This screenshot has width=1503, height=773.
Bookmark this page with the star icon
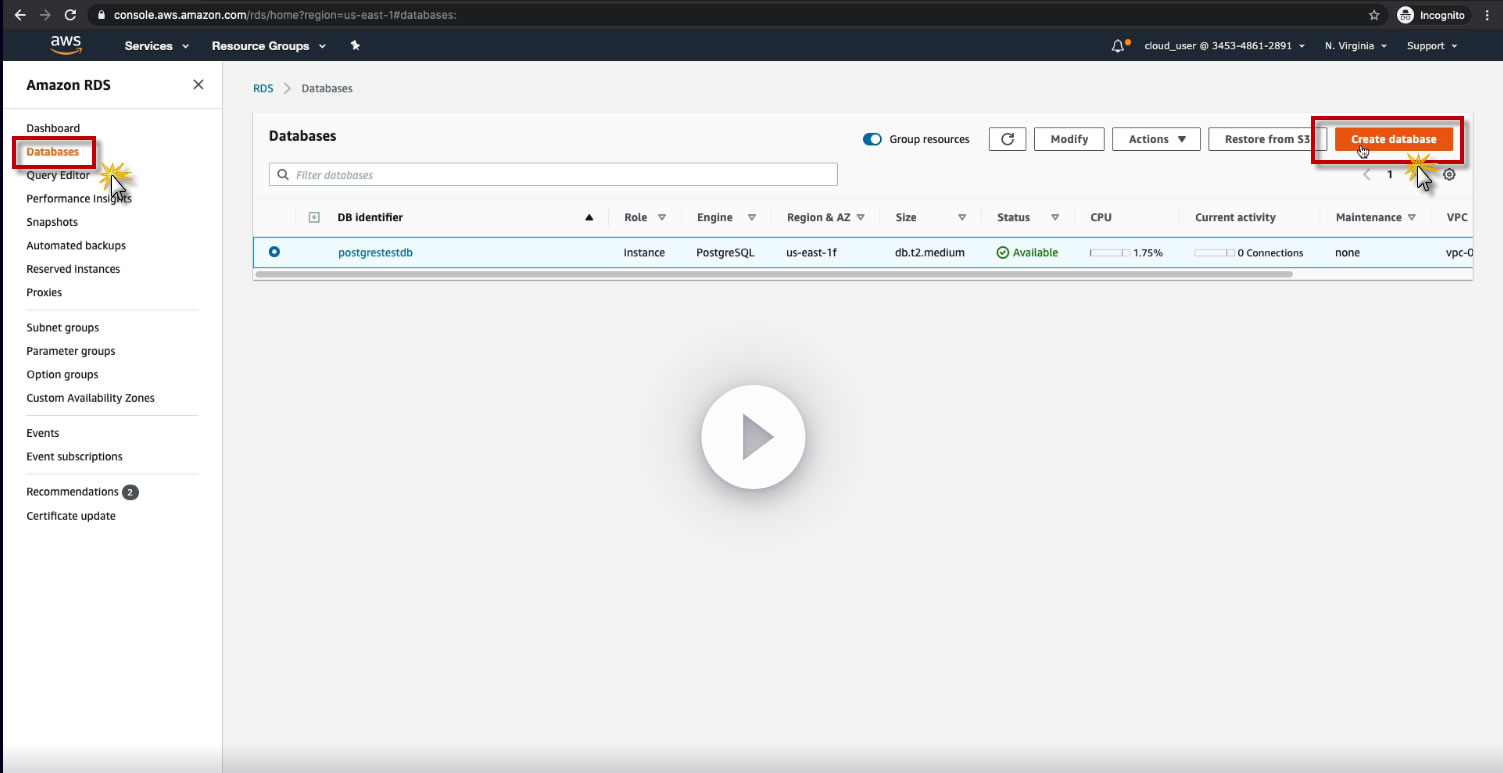1374,15
